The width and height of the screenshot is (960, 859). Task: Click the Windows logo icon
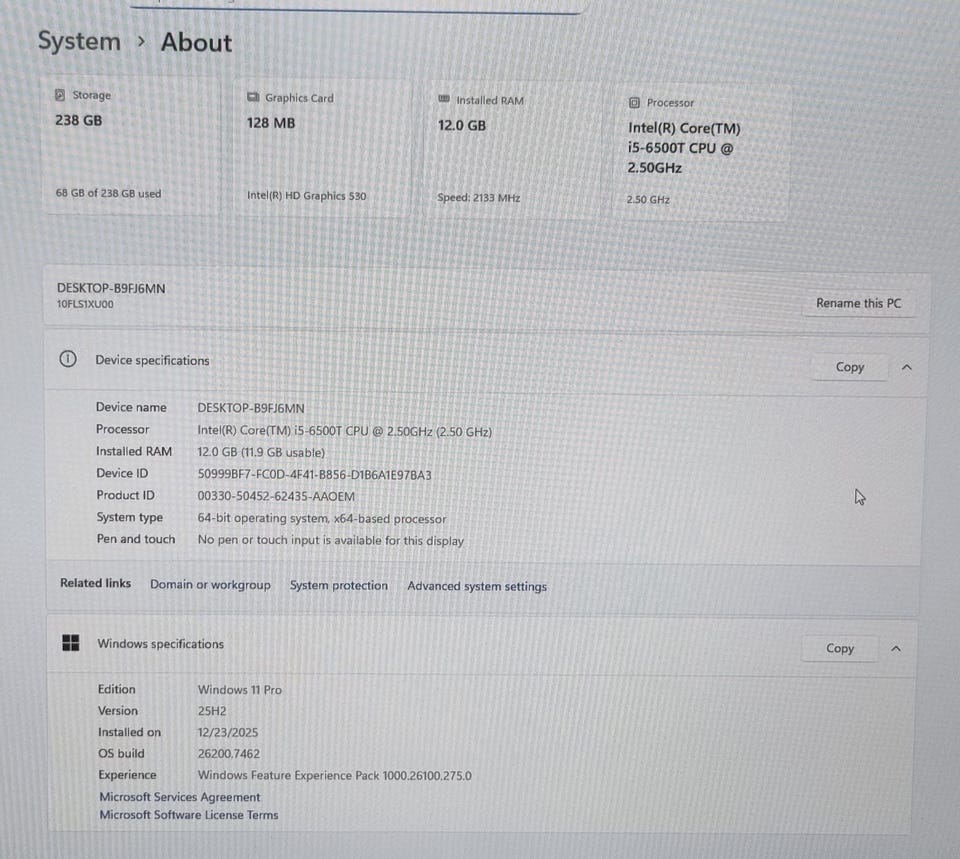point(71,643)
